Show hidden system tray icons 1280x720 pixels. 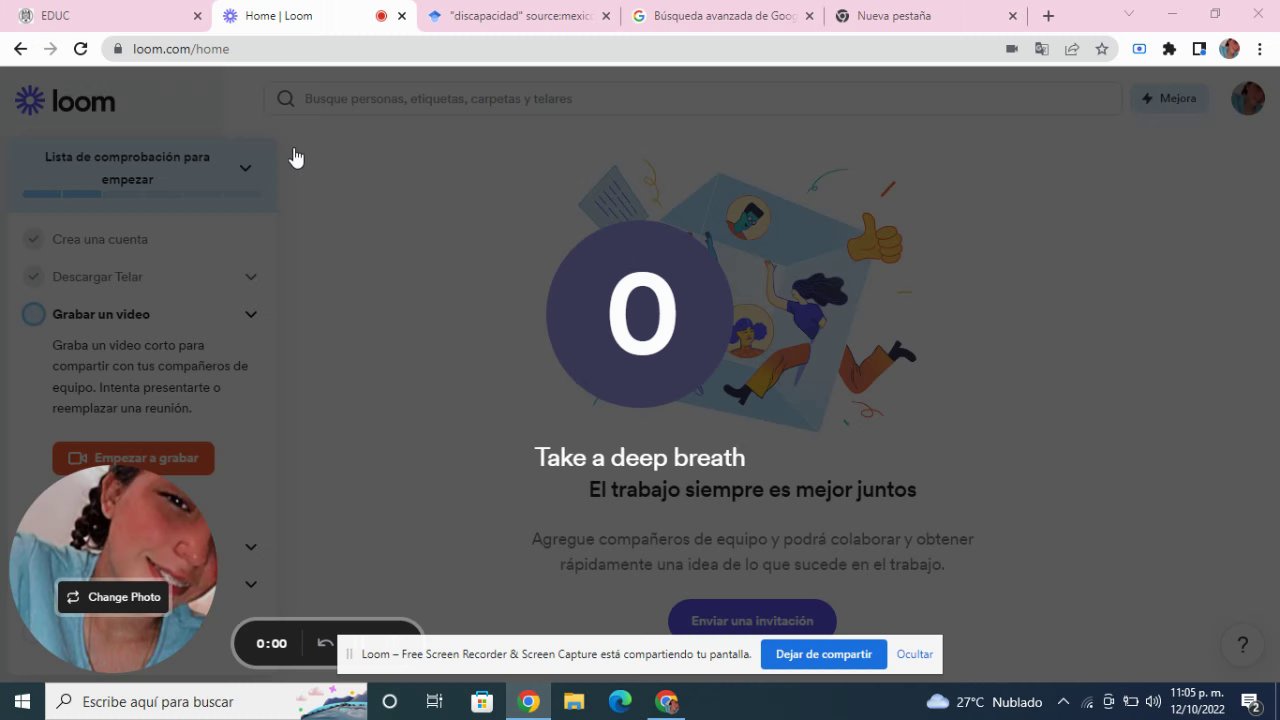coord(1063,701)
